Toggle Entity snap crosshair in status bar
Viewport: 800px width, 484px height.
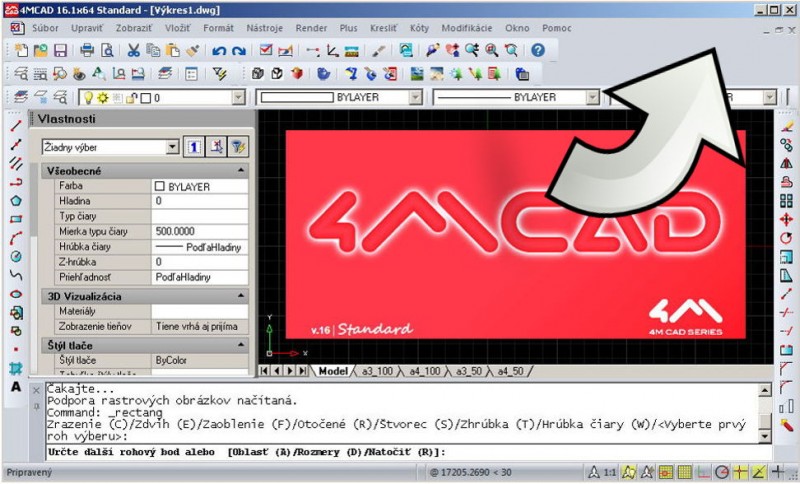(x=740, y=472)
